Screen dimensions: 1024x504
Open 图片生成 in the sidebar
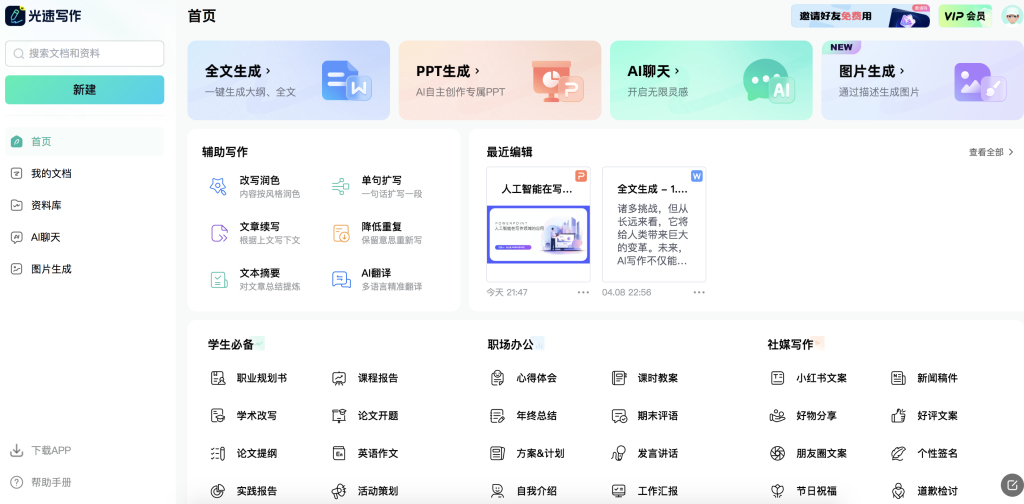coord(84,269)
